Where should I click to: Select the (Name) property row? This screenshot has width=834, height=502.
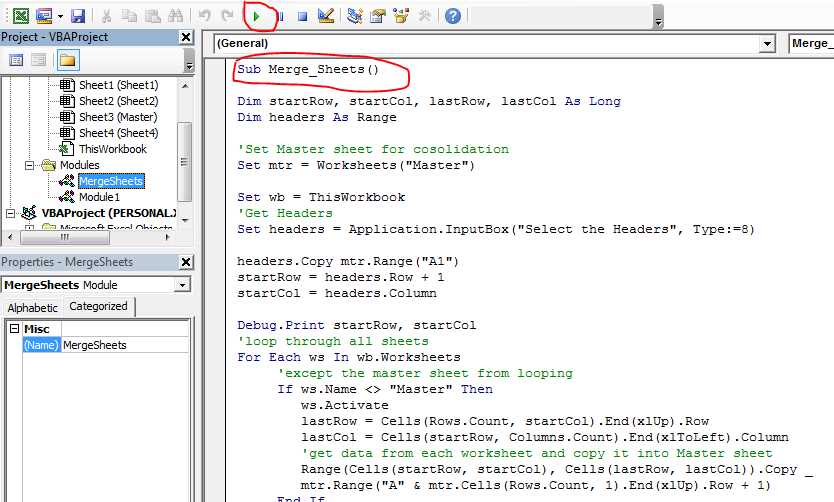(x=41, y=345)
